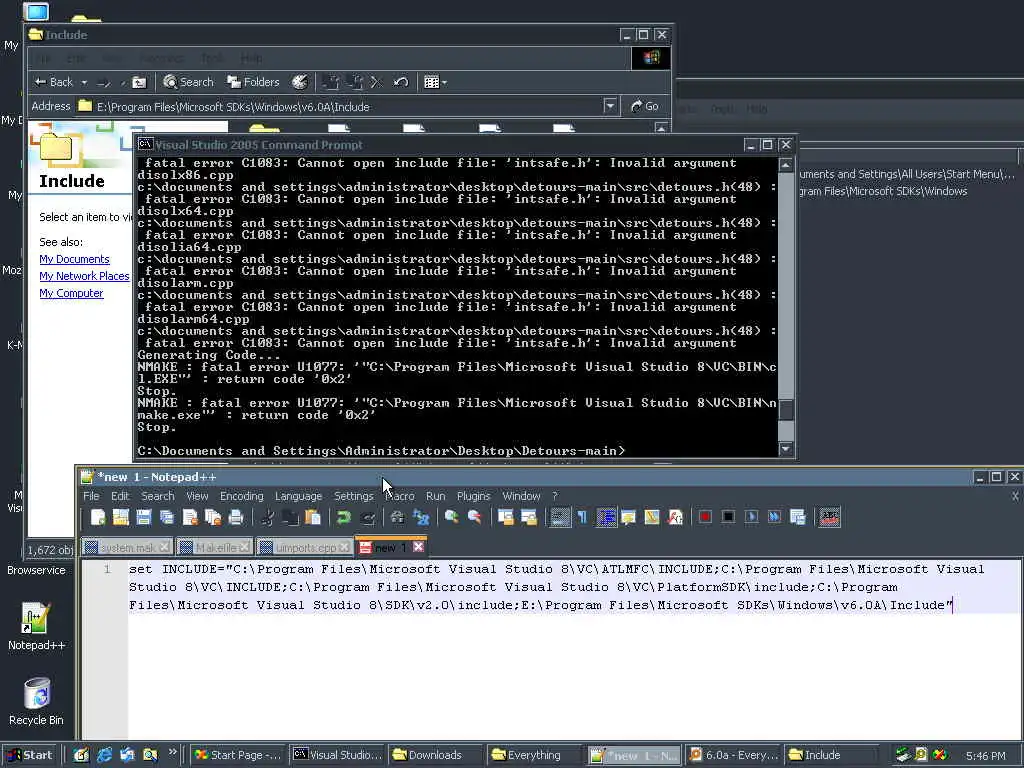Save the document with the floppy disk icon
The width and height of the screenshot is (1024, 768).
coord(144,517)
